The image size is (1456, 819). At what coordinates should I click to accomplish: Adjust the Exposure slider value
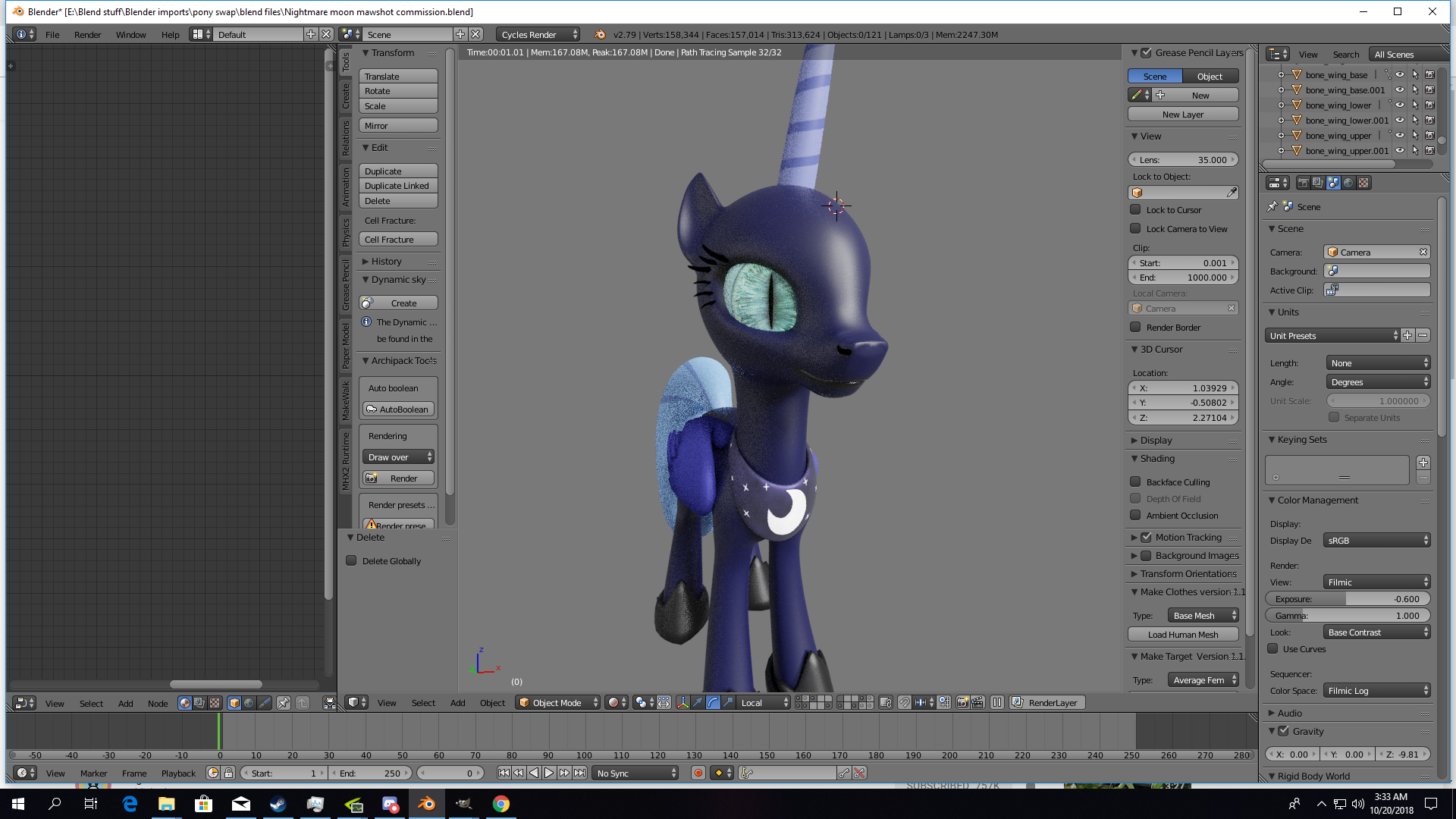tap(1347, 598)
